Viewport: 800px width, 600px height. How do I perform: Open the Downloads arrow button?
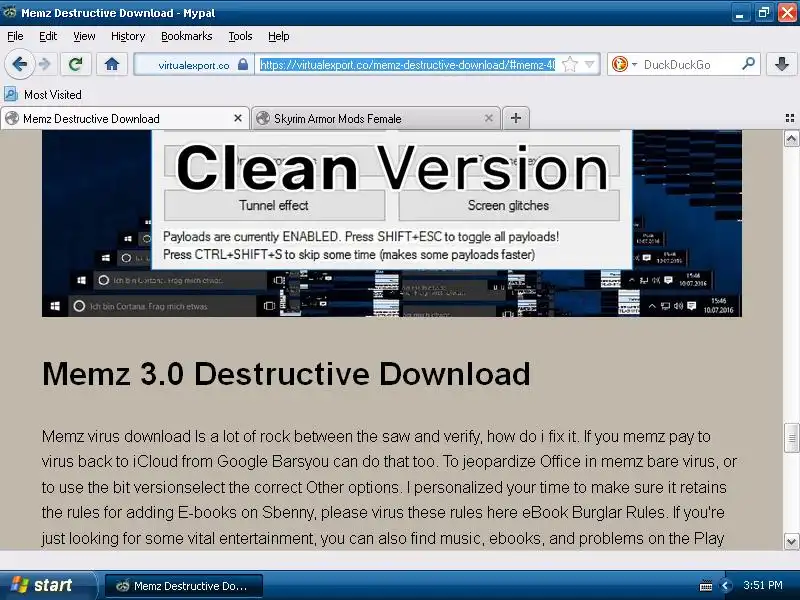point(782,64)
